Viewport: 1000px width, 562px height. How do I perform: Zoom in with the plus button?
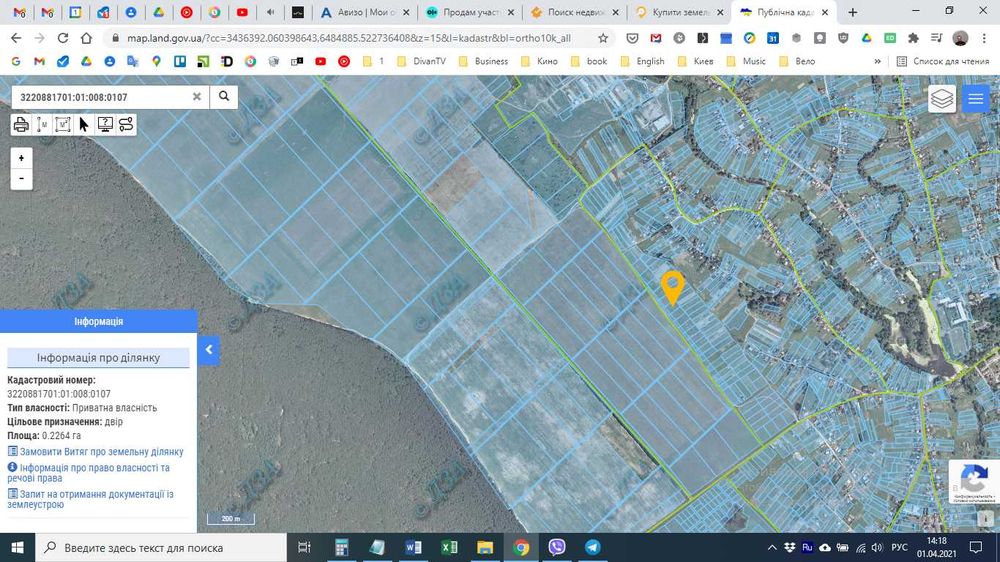pyautogui.click(x=21, y=158)
